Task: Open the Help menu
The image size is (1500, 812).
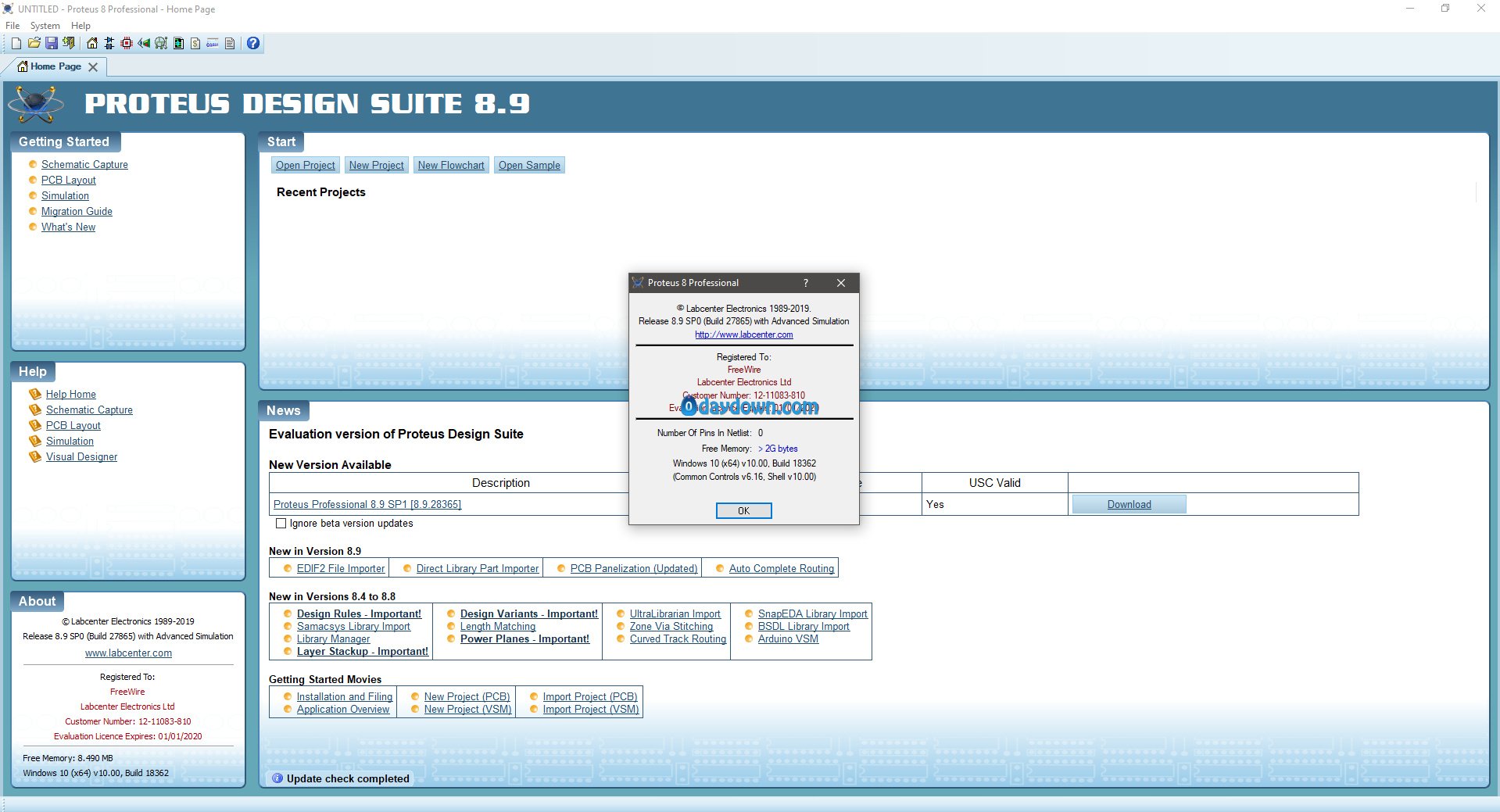Action: (81, 26)
